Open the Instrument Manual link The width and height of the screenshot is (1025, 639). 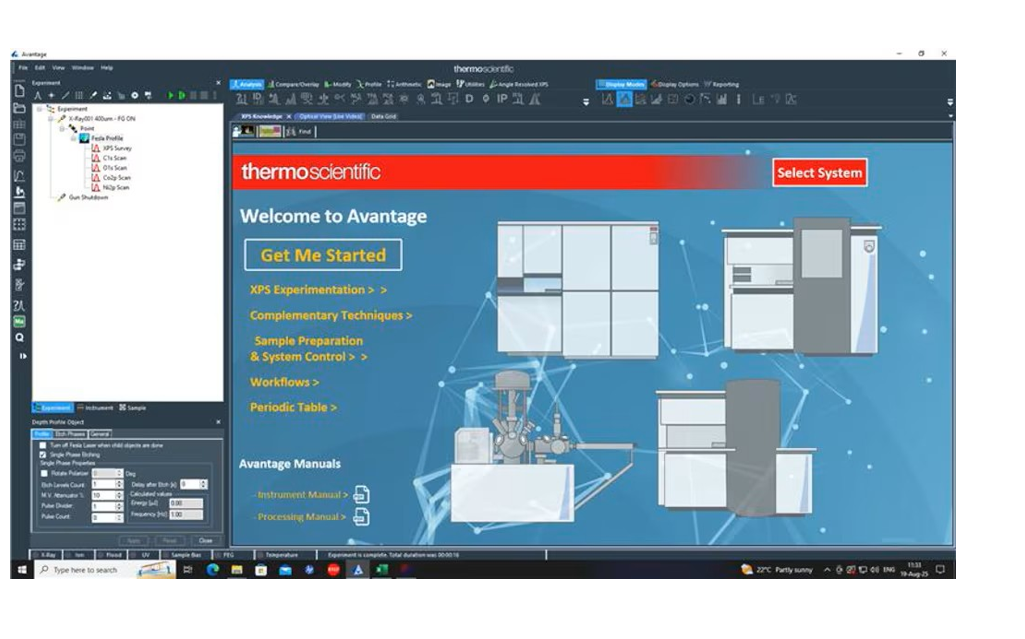[x=302, y=494]
